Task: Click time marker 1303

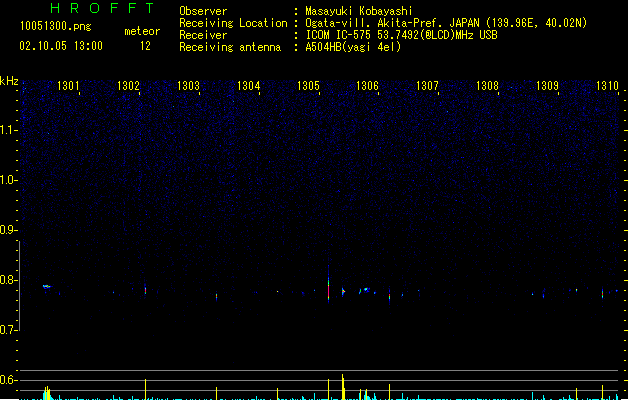Action: click(188, 86)
